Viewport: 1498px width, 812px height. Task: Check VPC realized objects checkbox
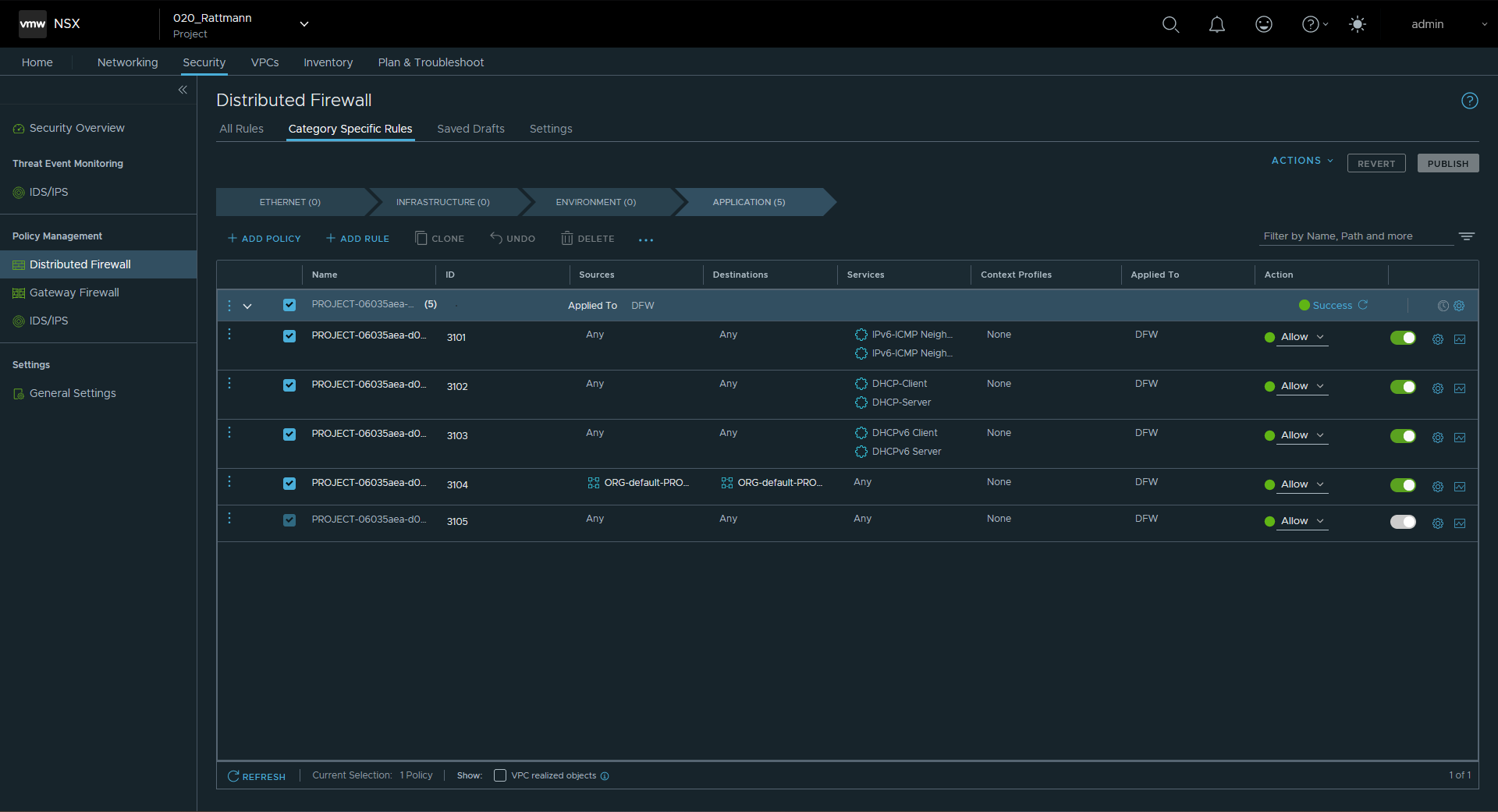click(x=500, y=775)
